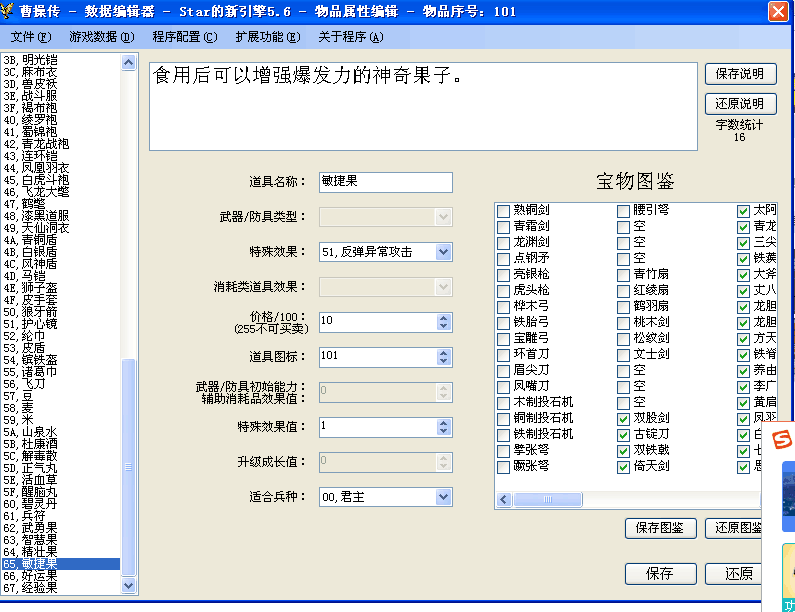
Task: Check the 青竹扇 checkbox
Action: [x=623, y=275]
